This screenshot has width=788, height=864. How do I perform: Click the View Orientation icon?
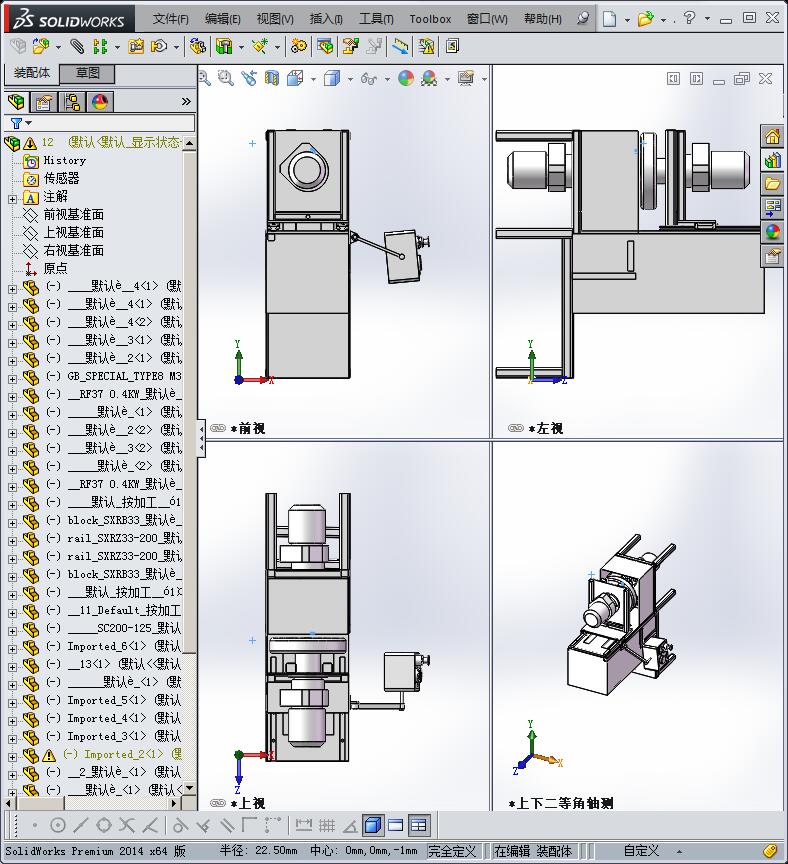295,78
